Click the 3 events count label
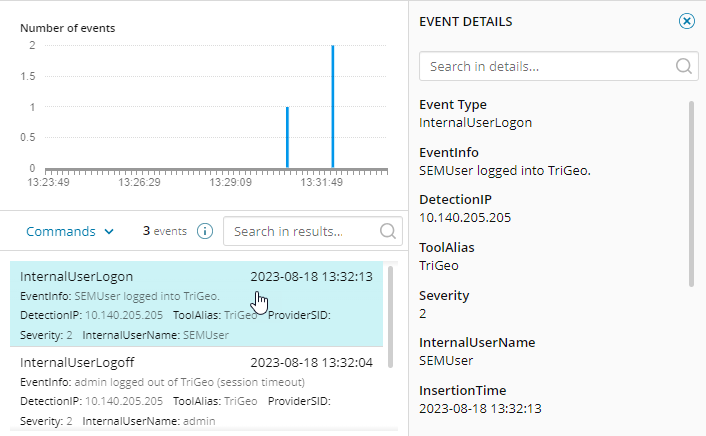The height and width of the screenshot is (436, 706). pyautogui.click(x=165, y=231)
